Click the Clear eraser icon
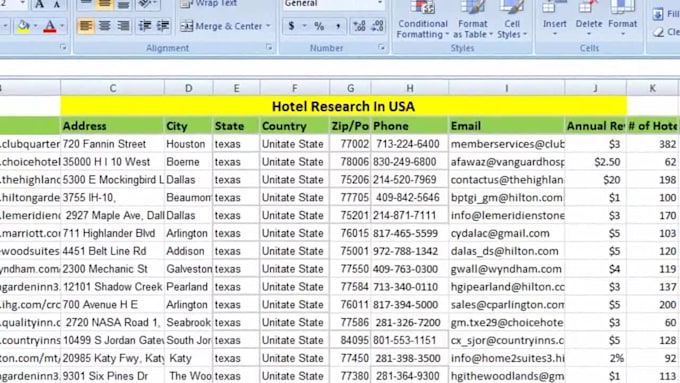680x383 pixels. (x=658, y=32)
